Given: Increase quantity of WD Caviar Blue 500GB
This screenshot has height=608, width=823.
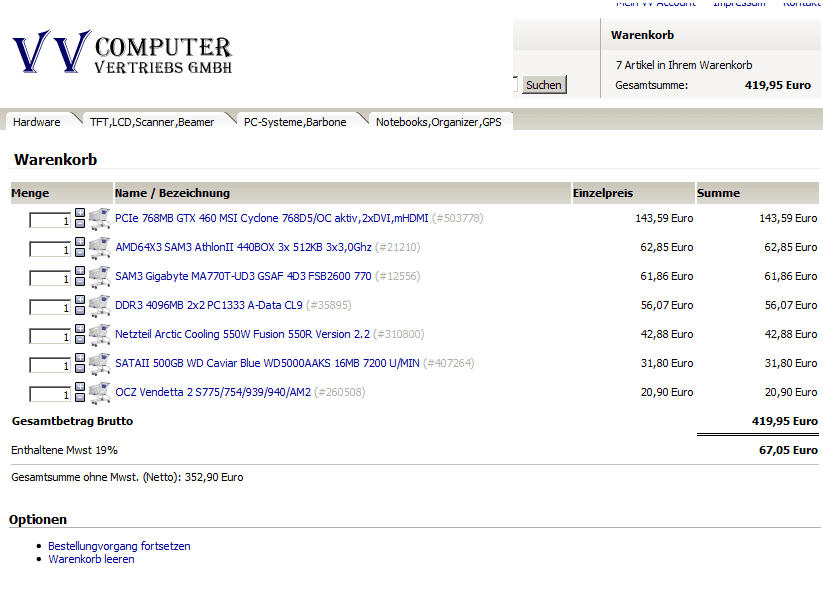Looking at the screenshot, I should point(80,358).
